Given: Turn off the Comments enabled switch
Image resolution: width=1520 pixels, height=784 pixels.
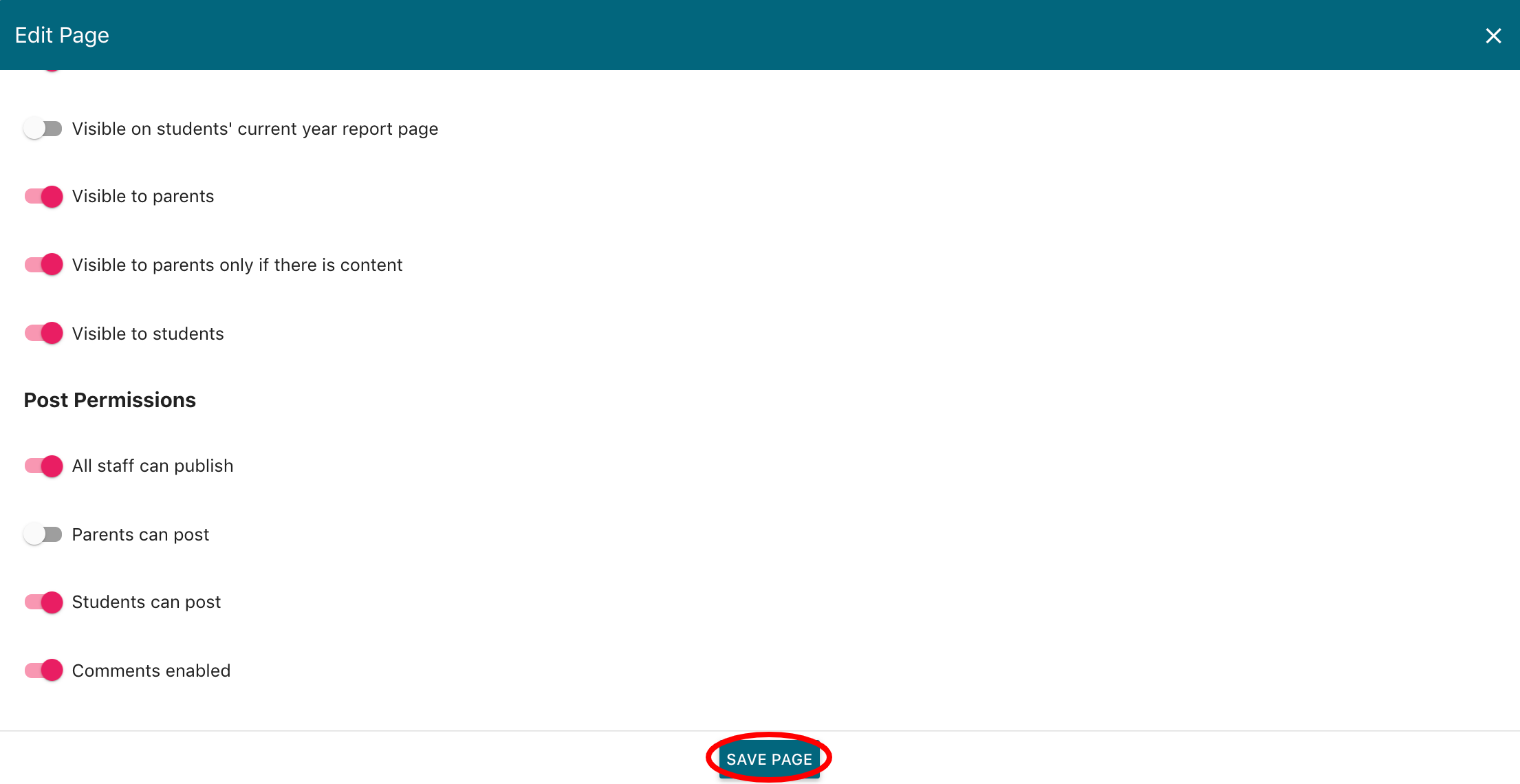Looking at the screenshot, I should click(x=43, y=671).
